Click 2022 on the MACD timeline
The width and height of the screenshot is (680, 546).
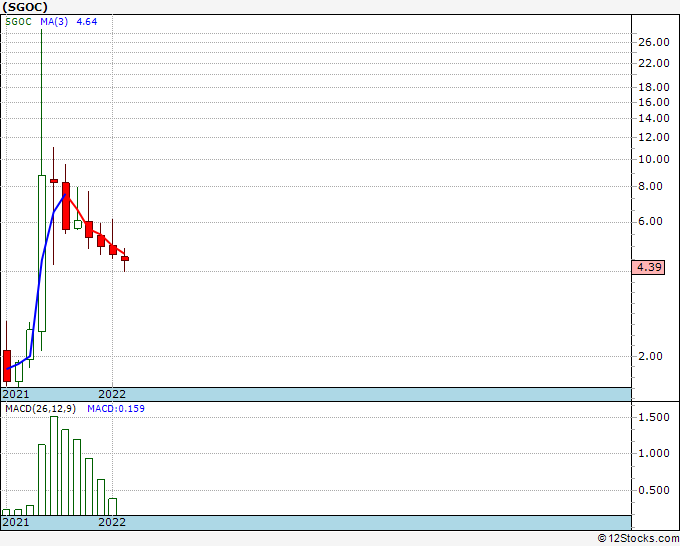click(x=112, y=522)
